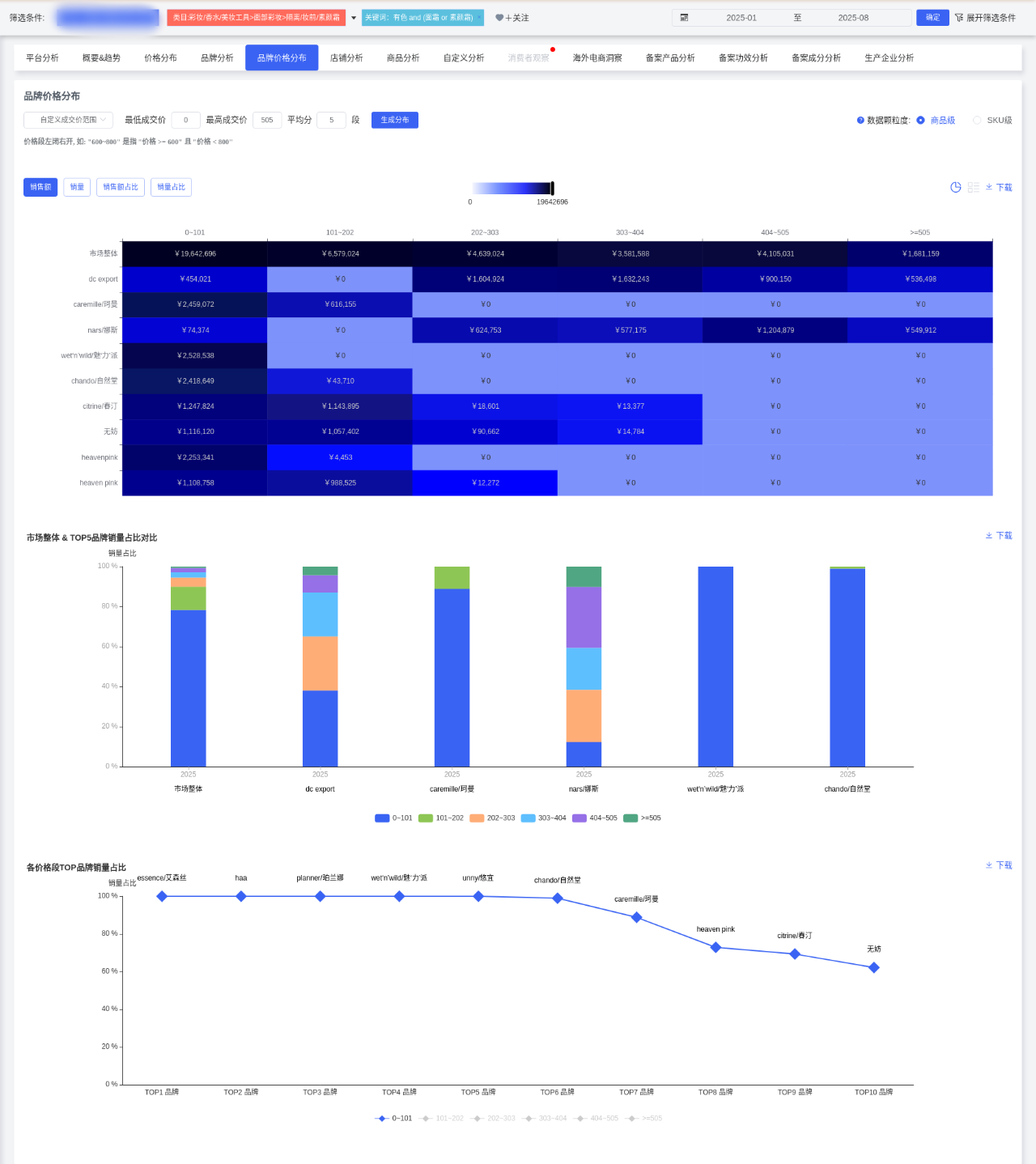Image resolution: width=1036 pixels, height=1164 pixels.
Task: Click the heart 关注 follow icon
Action: tap(499, 18)
